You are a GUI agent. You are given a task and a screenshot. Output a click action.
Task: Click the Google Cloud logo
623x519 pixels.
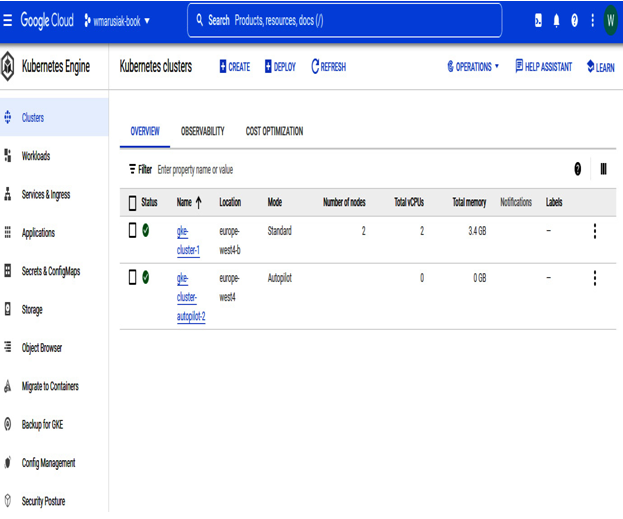pyautogui.click(x=47, y=20)
